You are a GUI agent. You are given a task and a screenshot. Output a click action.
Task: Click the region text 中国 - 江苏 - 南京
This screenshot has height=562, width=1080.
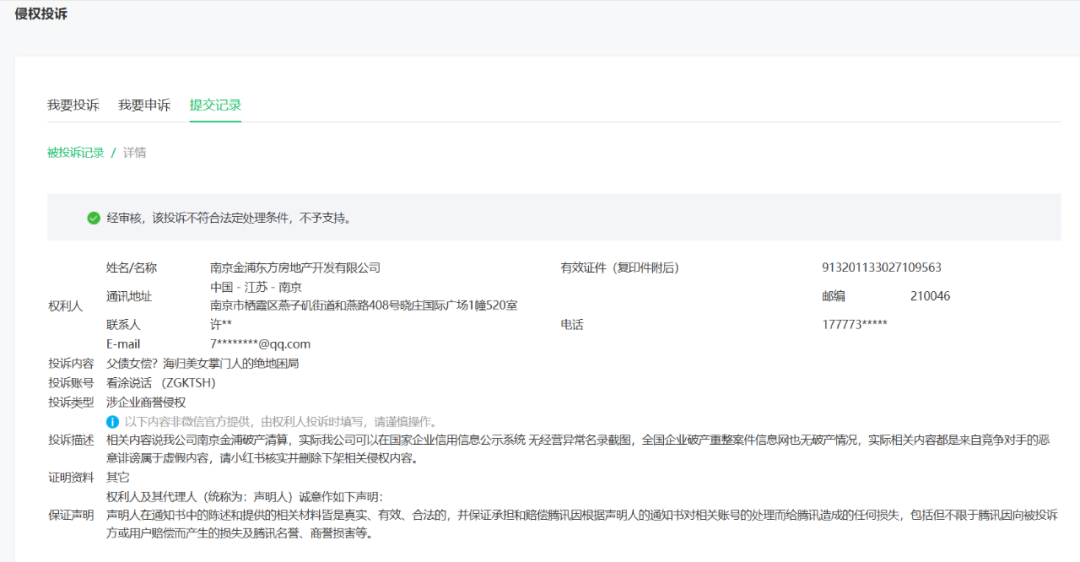256,287
